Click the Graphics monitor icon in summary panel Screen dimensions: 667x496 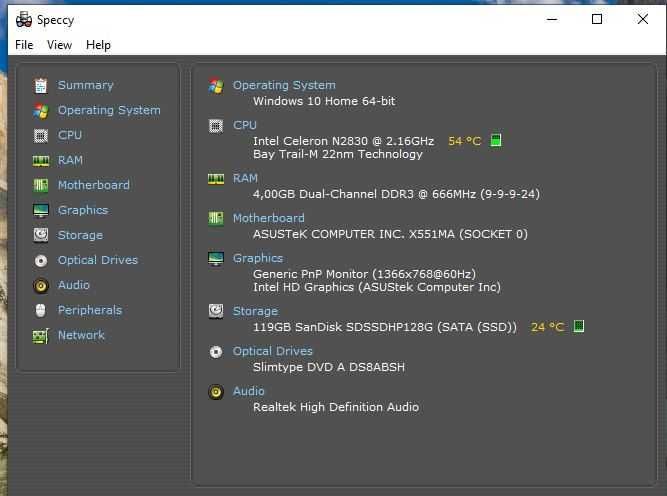click(216, 258)
